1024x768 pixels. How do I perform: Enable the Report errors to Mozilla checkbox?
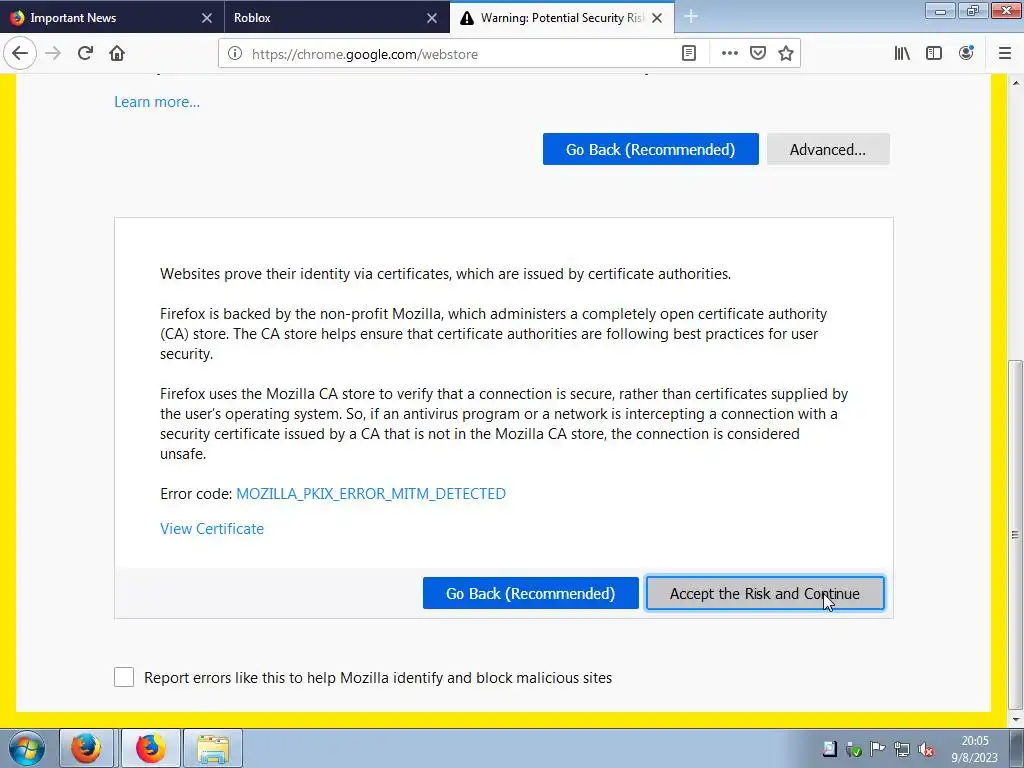(124, 677)
